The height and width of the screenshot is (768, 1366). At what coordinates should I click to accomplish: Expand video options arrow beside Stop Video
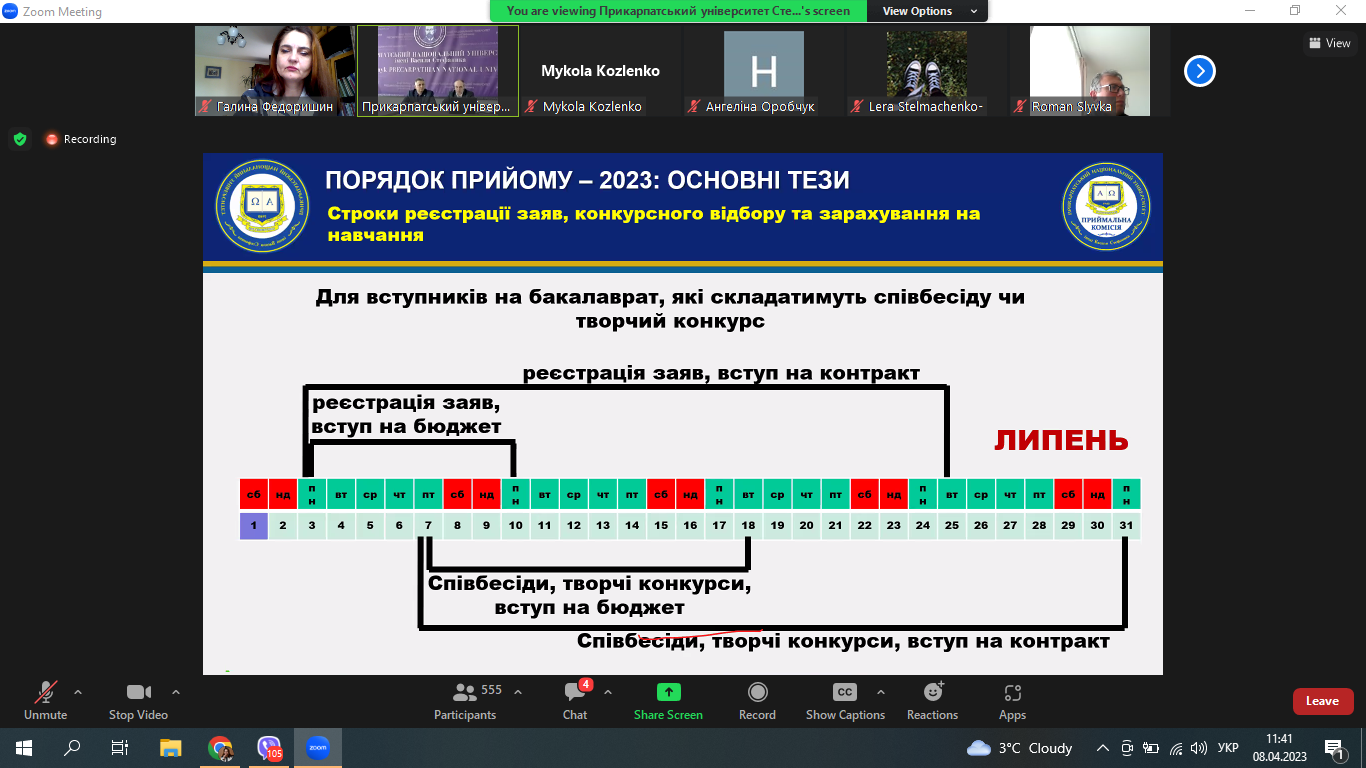pos(176,692)
